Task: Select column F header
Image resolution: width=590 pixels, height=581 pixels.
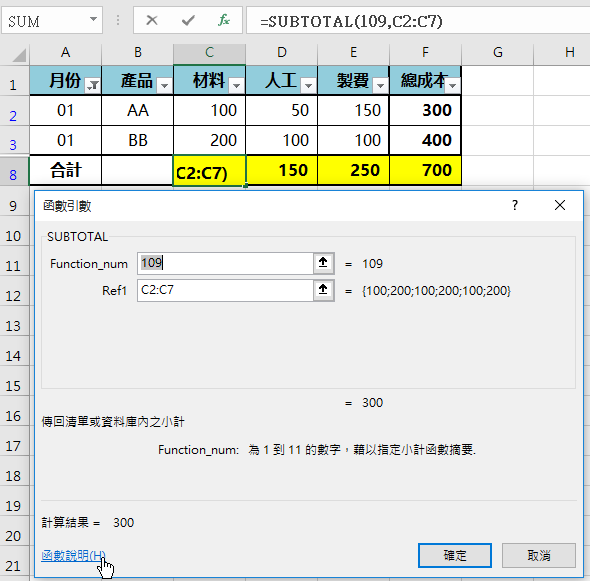Action: tap(425, 52)
